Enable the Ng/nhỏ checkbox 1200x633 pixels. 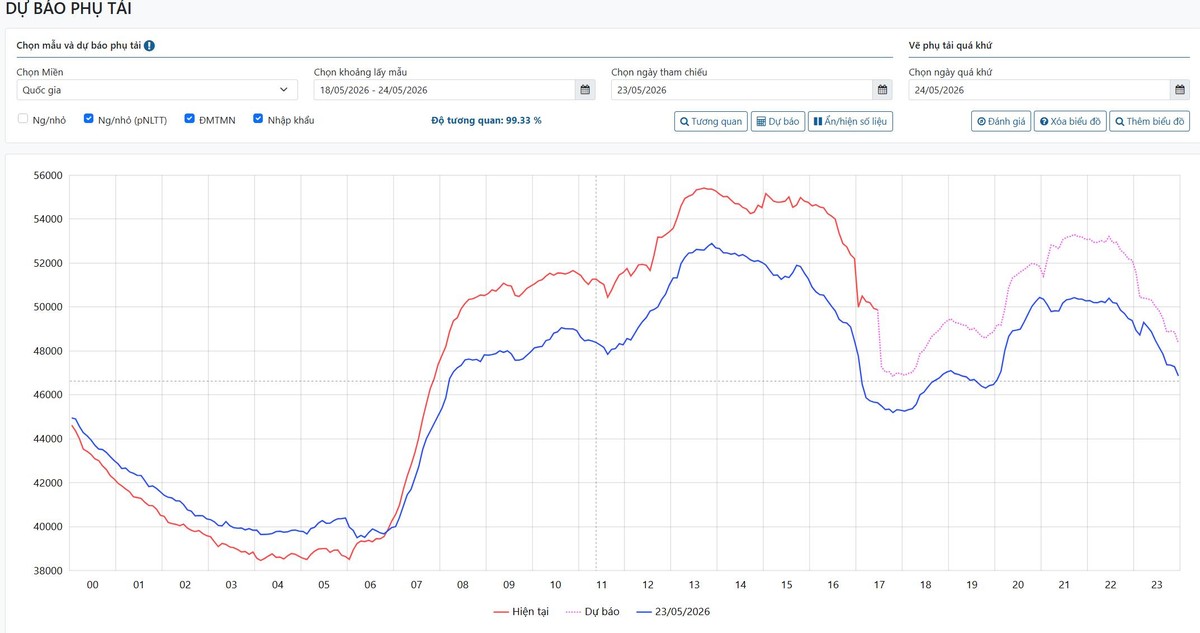coord(23,119)
